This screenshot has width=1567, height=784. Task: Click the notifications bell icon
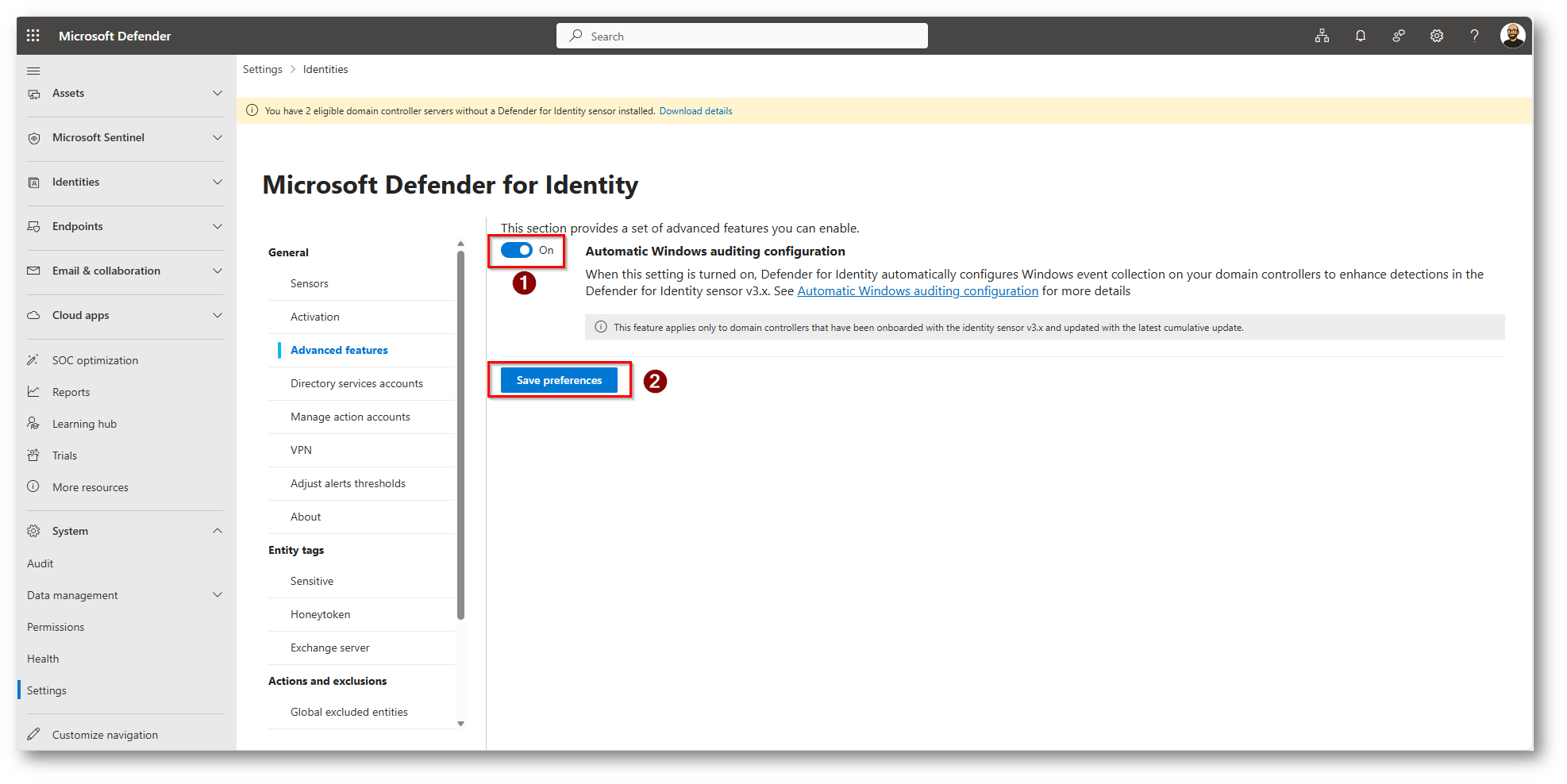point(1360,36)
